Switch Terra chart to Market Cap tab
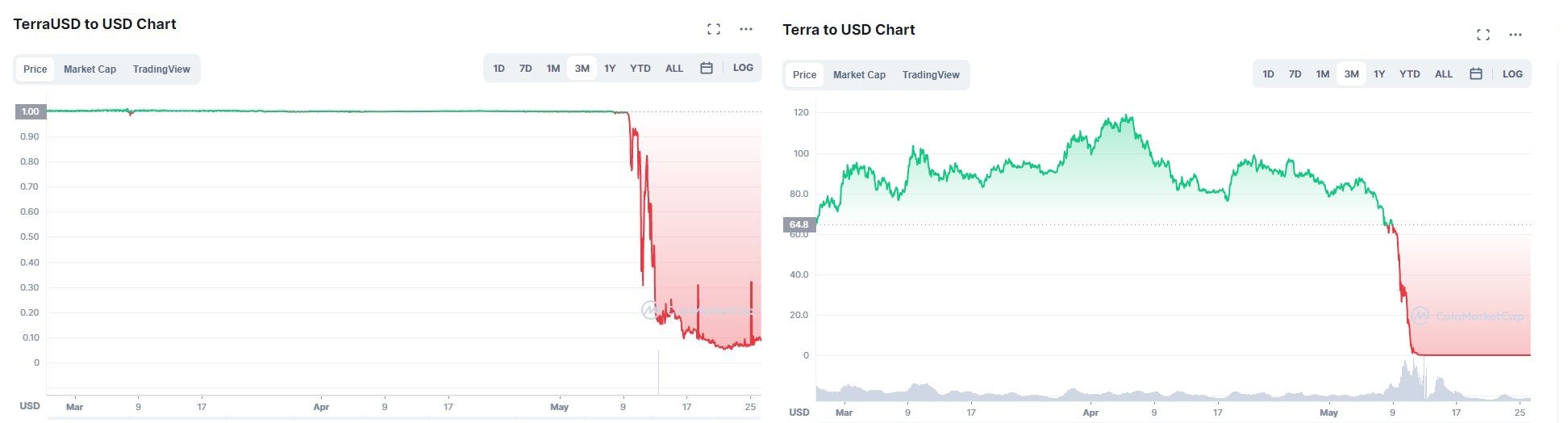1568x423 pixels. [859, 75]
